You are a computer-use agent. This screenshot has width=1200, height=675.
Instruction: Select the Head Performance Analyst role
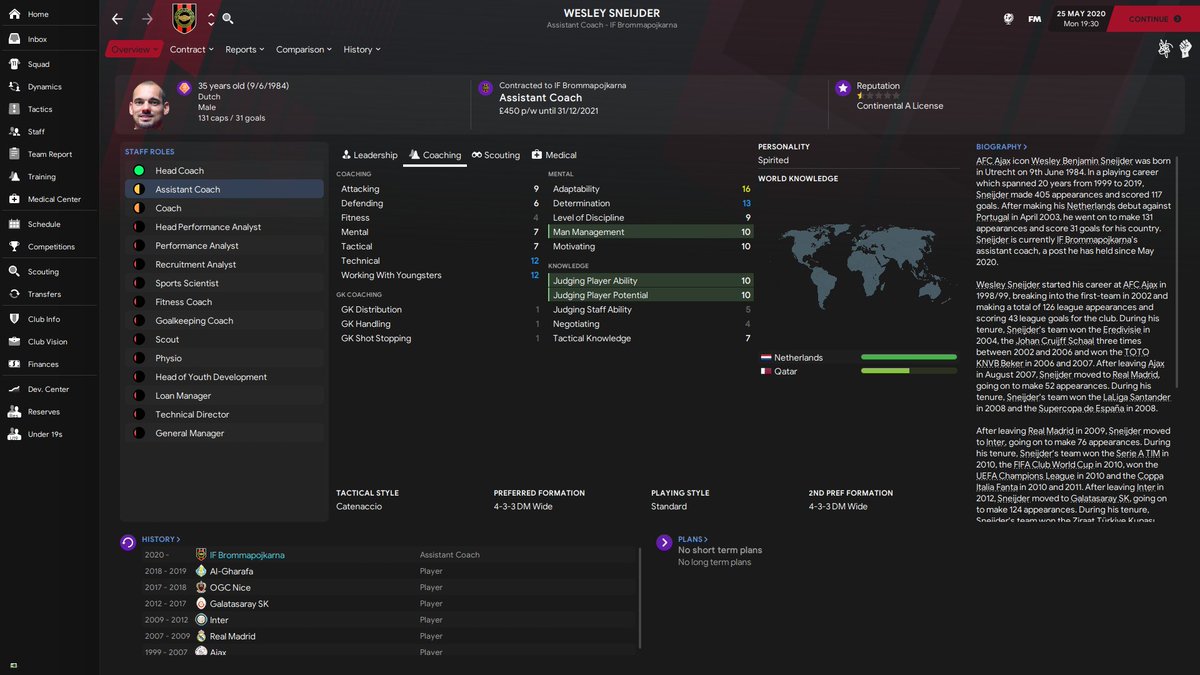click(225, 227)
